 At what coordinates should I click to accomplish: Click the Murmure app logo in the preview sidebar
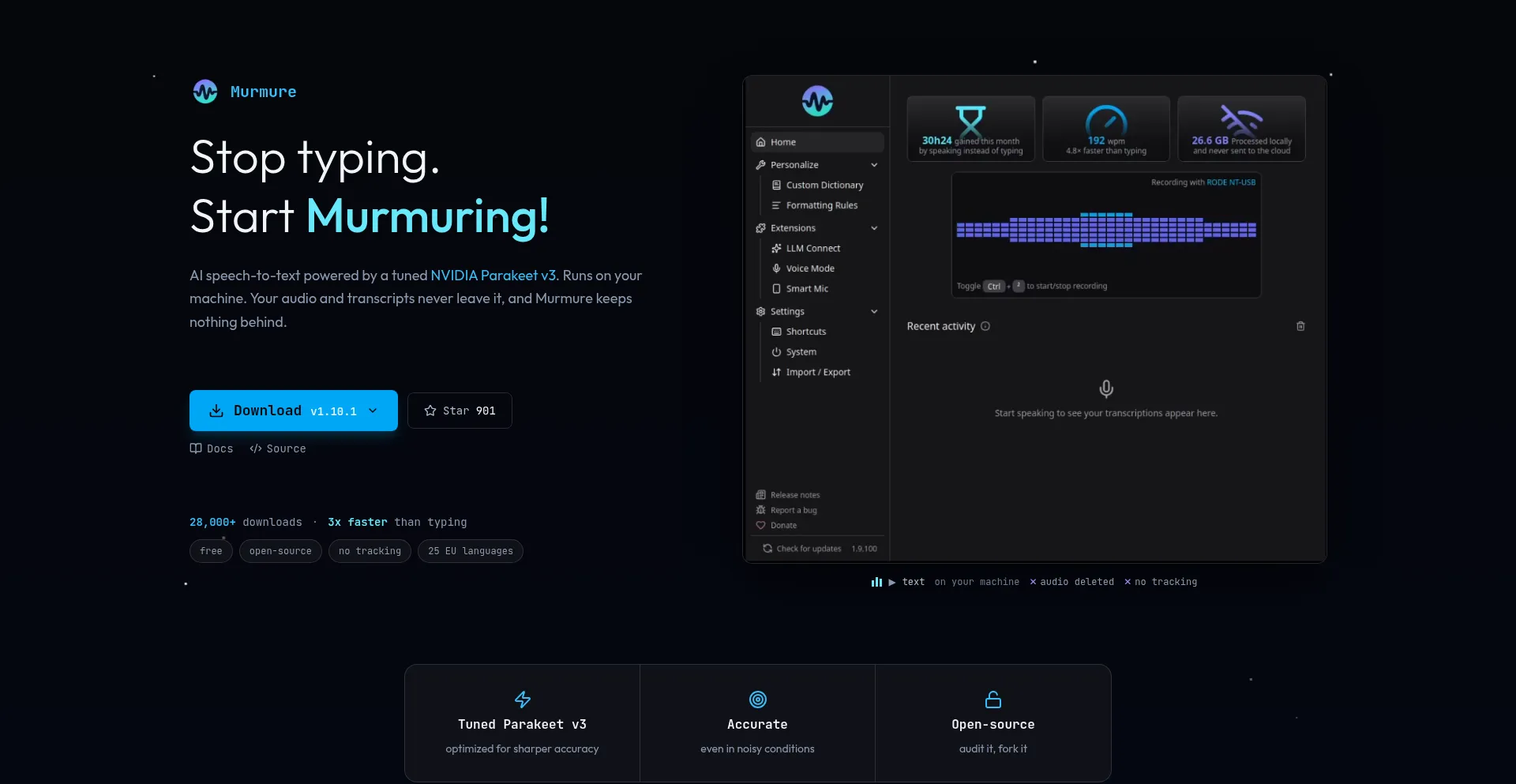[x=817, y=101]
